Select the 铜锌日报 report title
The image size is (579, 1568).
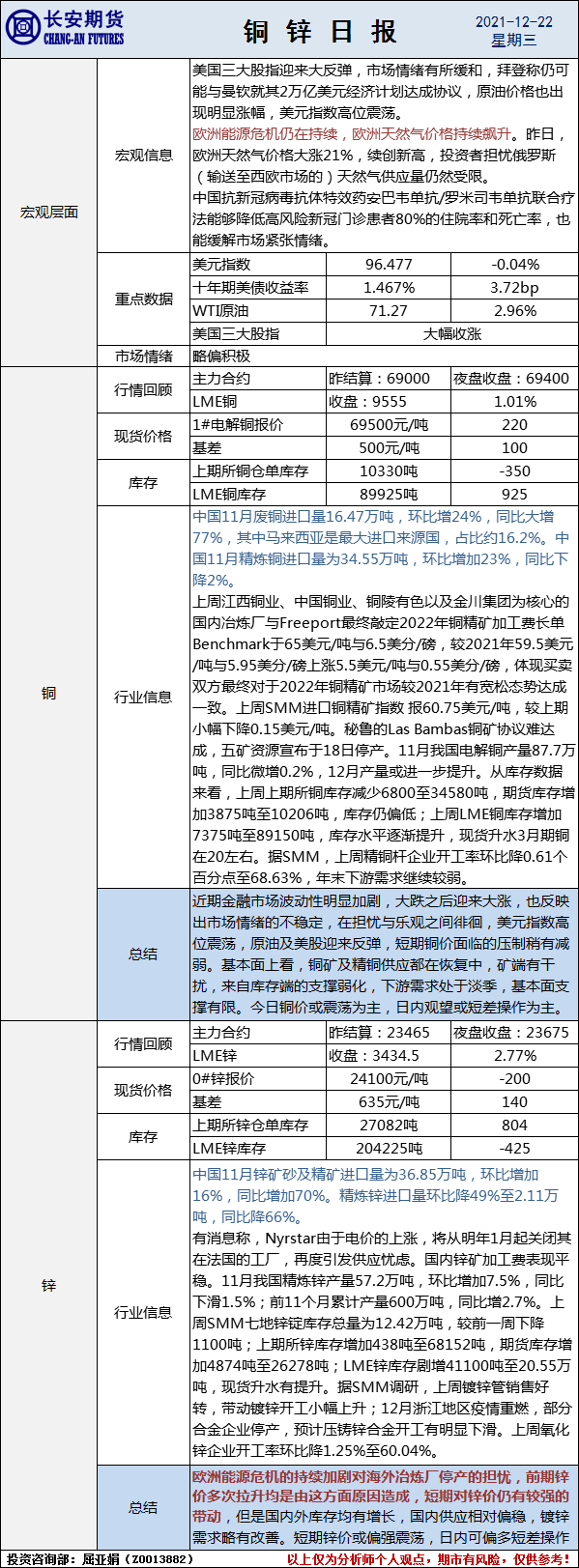320,31
